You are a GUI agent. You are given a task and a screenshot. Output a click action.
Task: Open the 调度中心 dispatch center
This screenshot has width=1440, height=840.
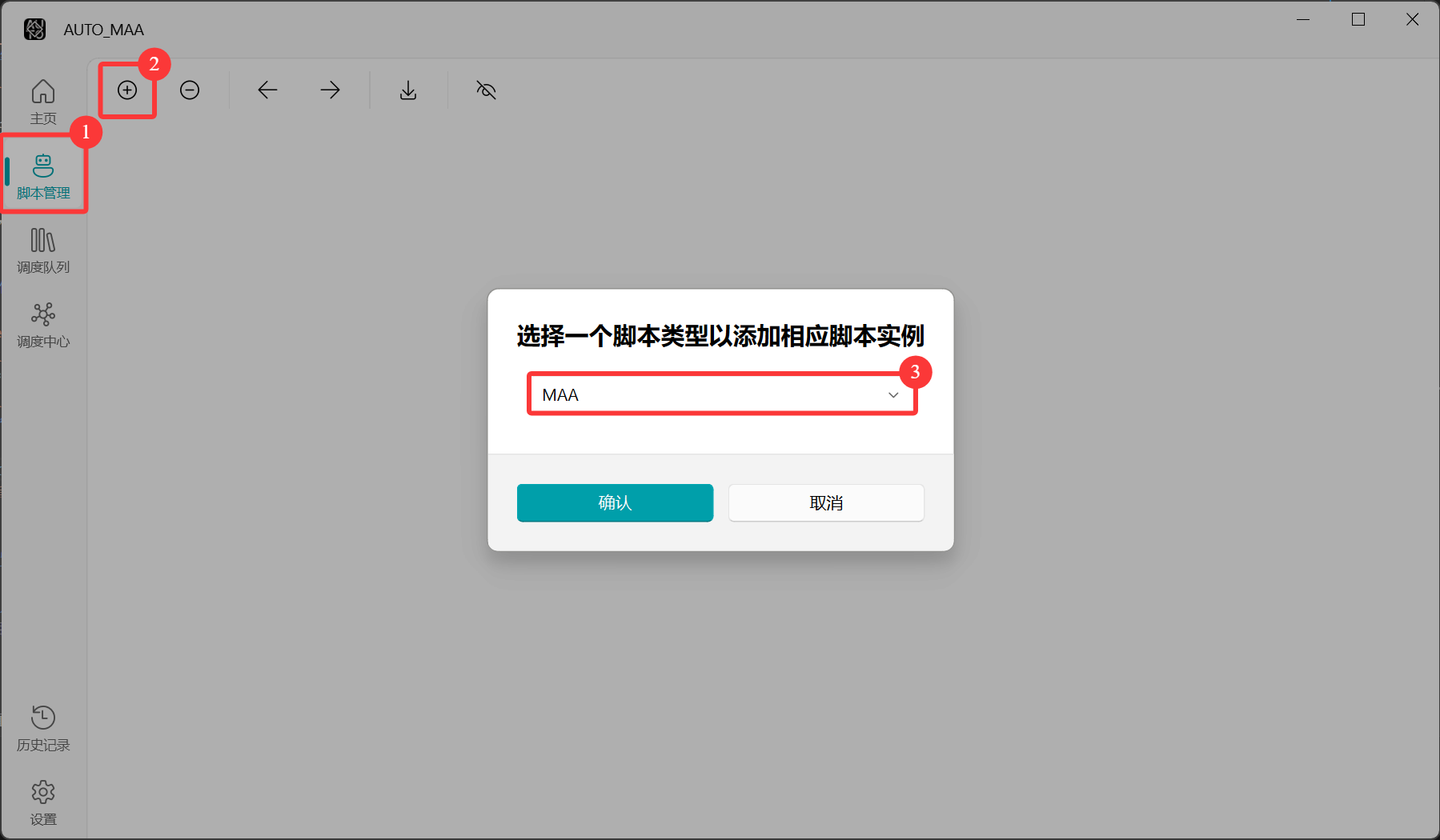pos(43,325)
